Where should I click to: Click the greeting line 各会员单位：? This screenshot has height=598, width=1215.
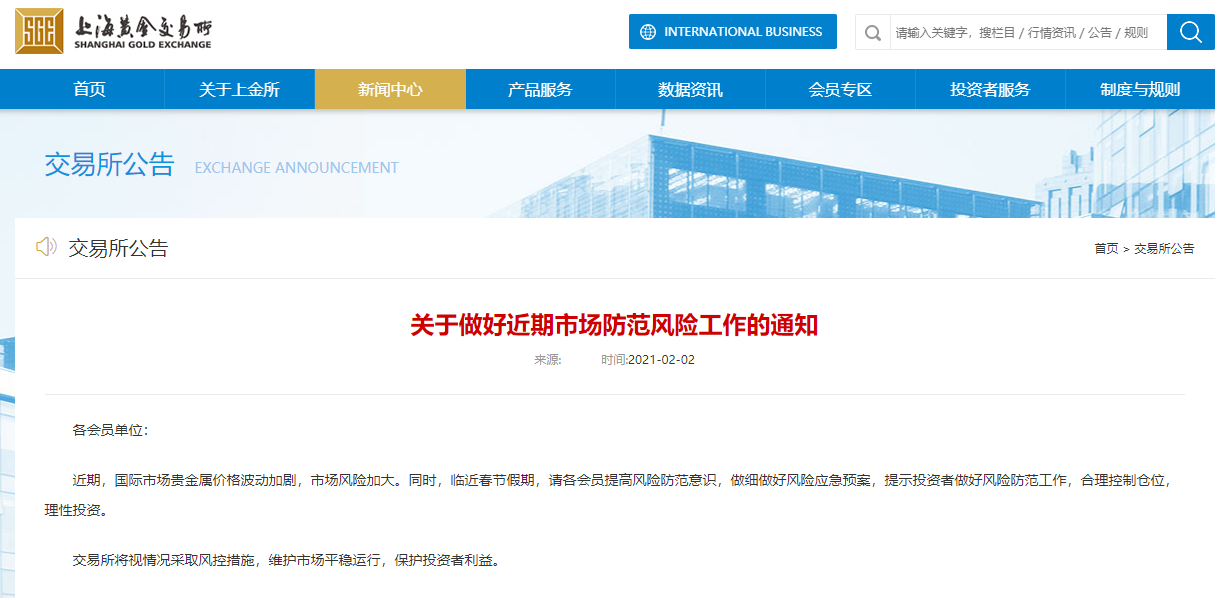click(x=110, y=430)
